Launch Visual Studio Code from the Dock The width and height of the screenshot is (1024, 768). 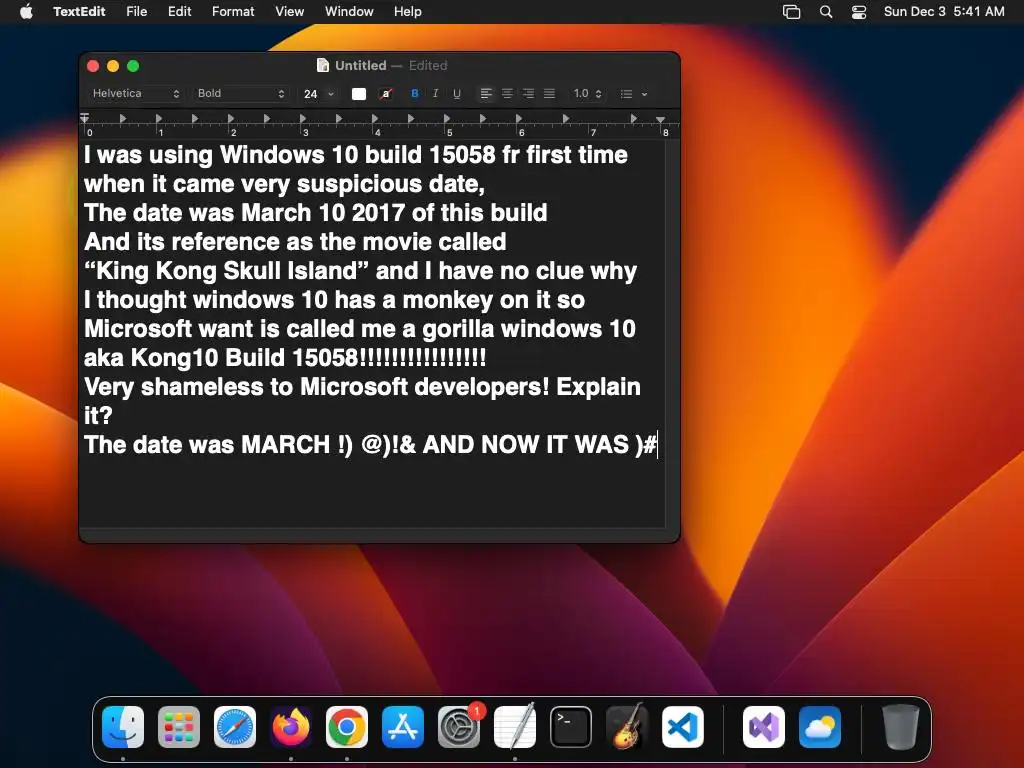(x=683, y=727)
